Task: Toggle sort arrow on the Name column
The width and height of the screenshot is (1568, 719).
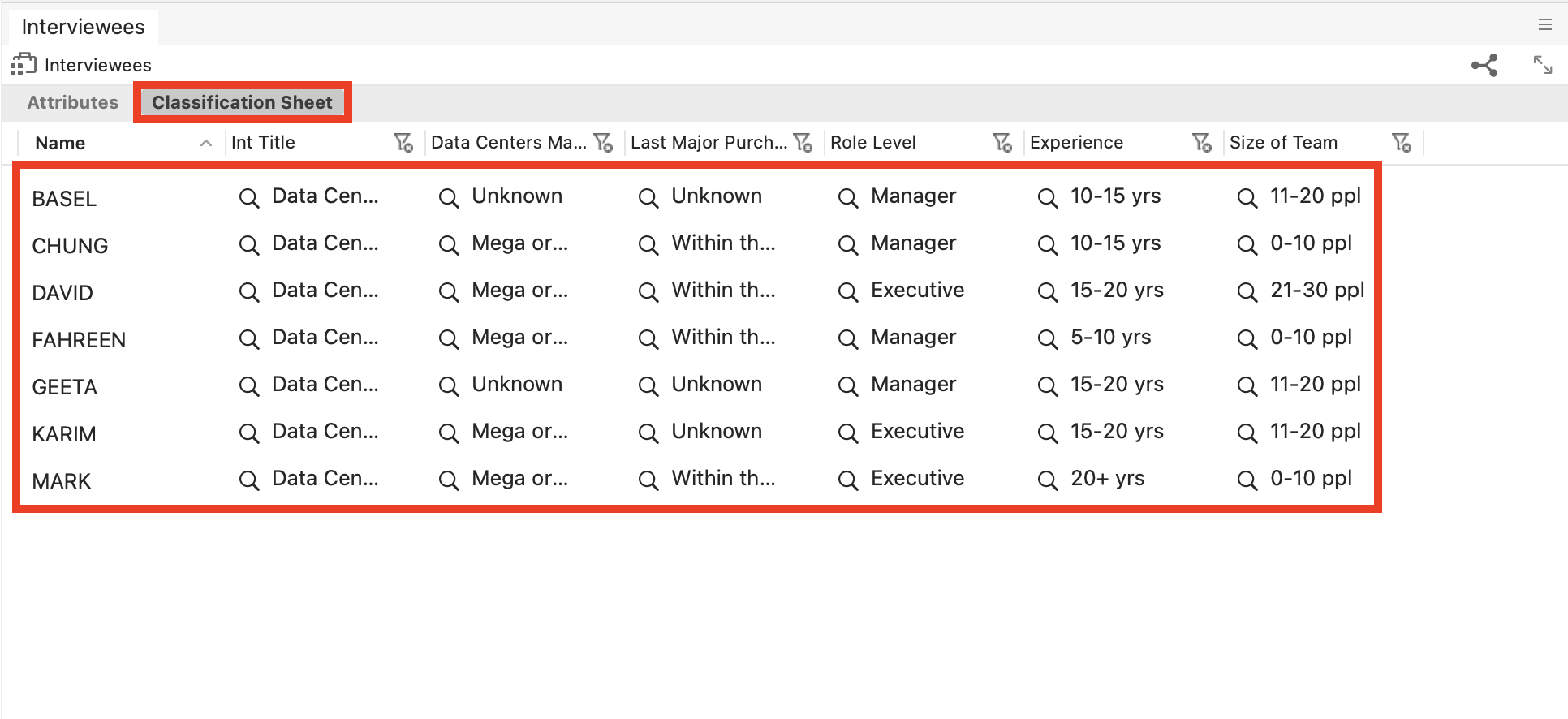Action: coord(206,143)
